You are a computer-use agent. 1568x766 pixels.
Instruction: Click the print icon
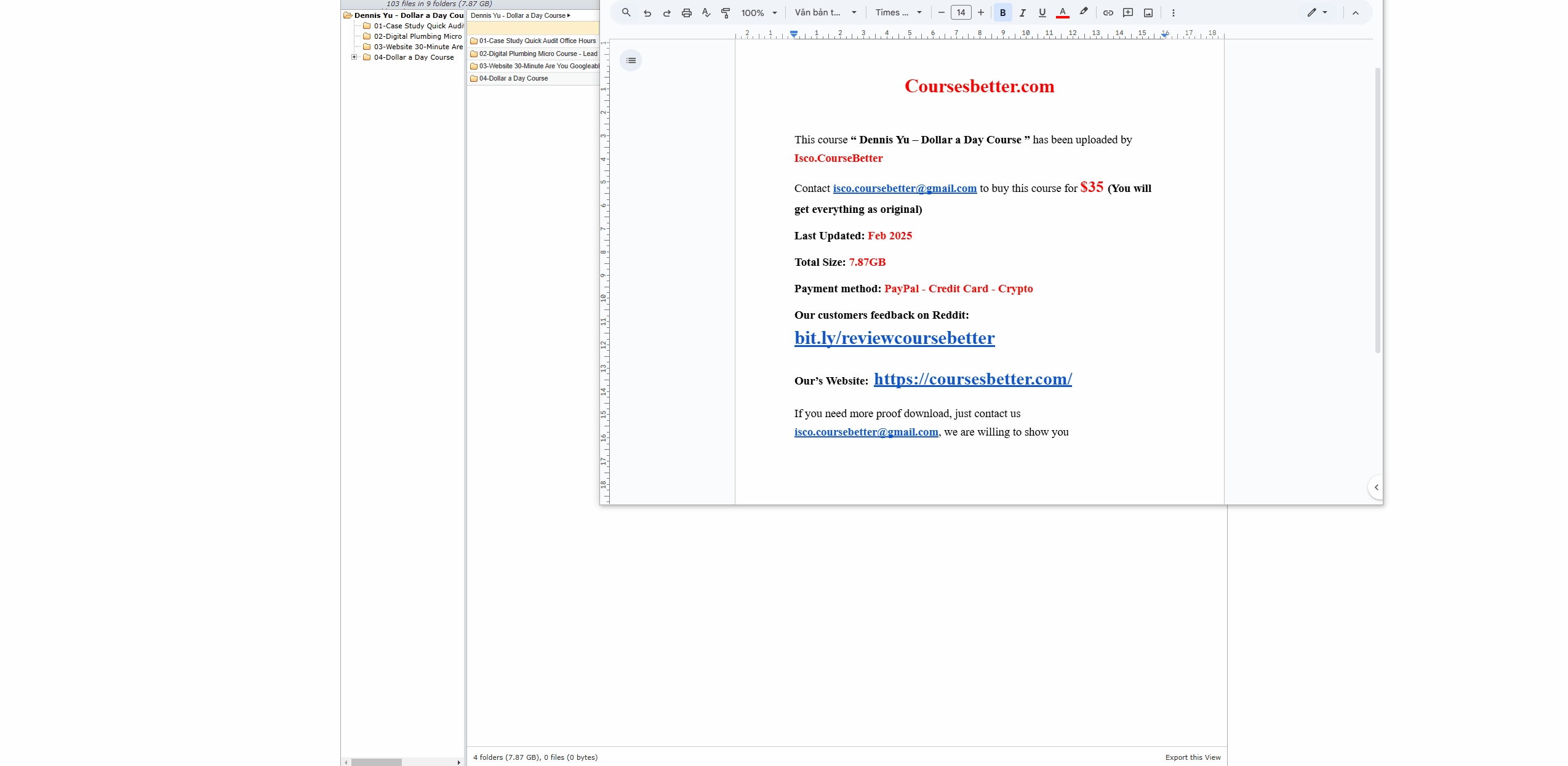point(686,12)
